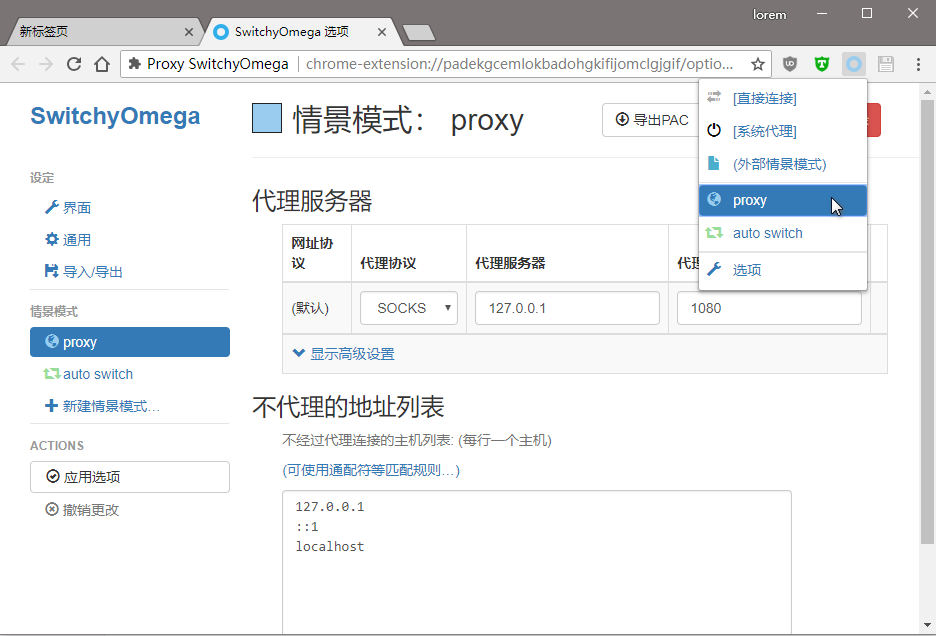
Task: Click the SwitchyOmega logo heading
Action: pos(115,115)
